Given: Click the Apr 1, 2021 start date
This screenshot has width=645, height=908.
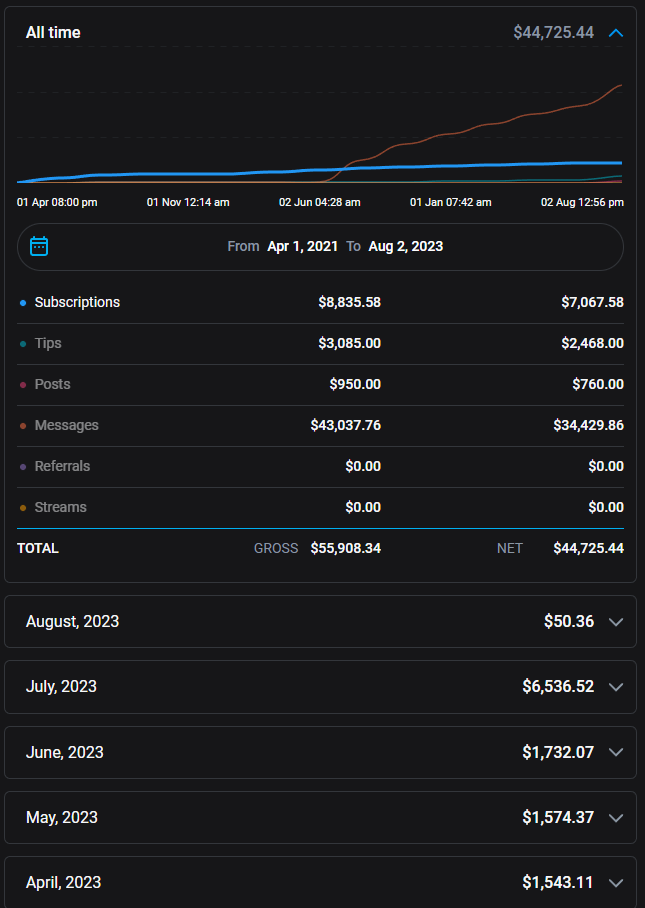Looking at the screenshot, I should (302, 246).
